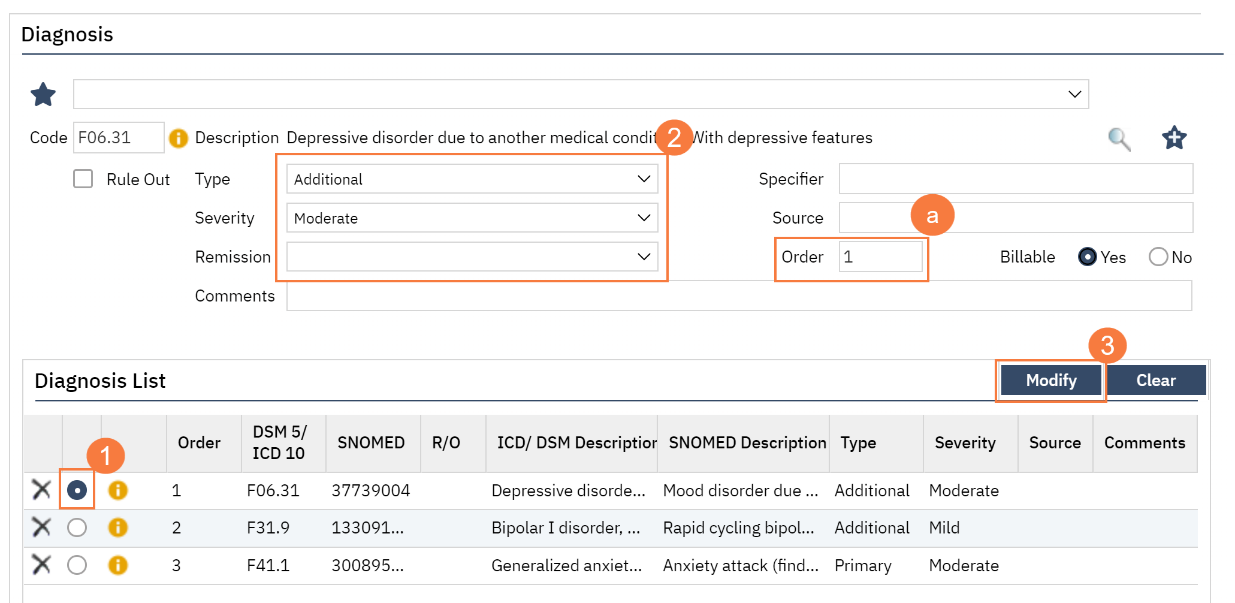Delete the F41.1 diagnosis row with X icon
Viewport: 1235px width, 603px height.
(41, 565)
